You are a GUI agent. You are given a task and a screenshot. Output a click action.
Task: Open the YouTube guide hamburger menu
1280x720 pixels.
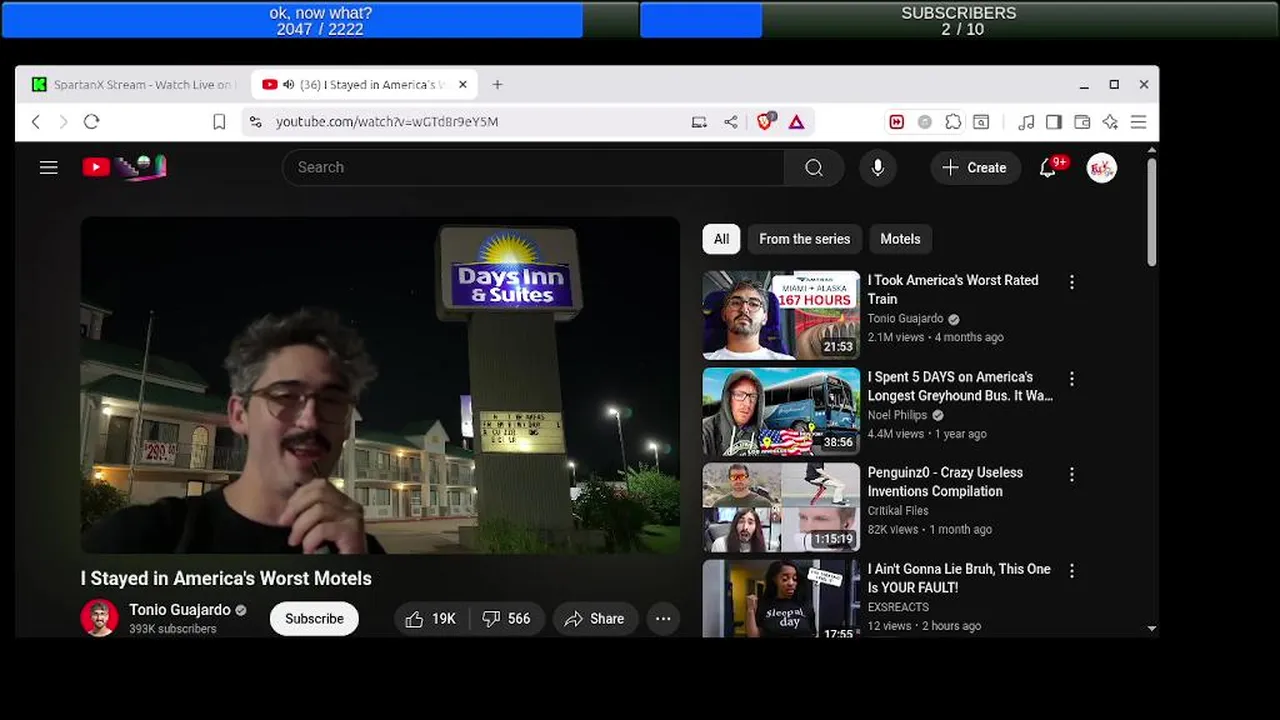tap(49, 167)
